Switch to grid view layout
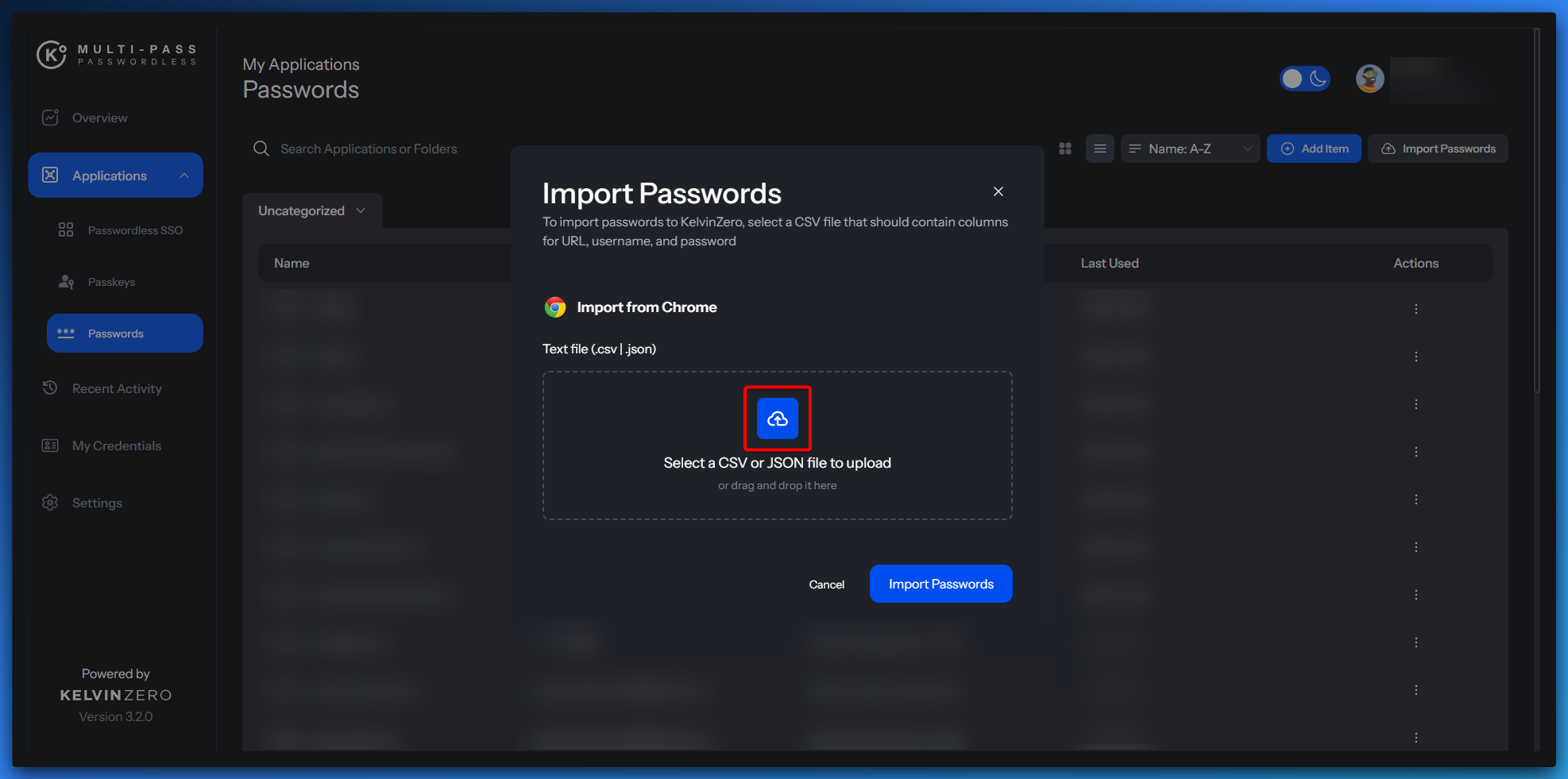The width and height of the screenshot is (1568, 779). (x=1065, y=148)
